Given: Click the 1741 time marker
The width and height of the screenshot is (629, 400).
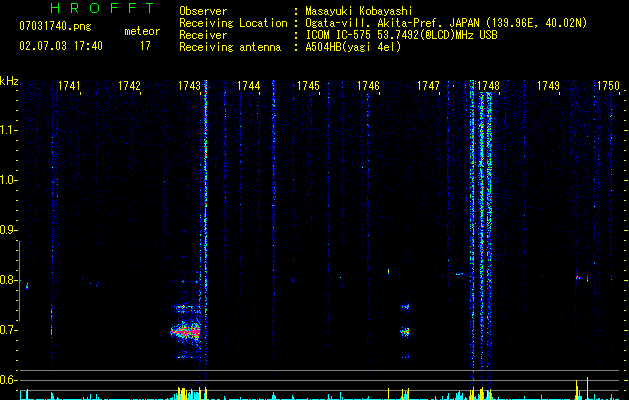Looking at the screenshot, I should 69,86.
